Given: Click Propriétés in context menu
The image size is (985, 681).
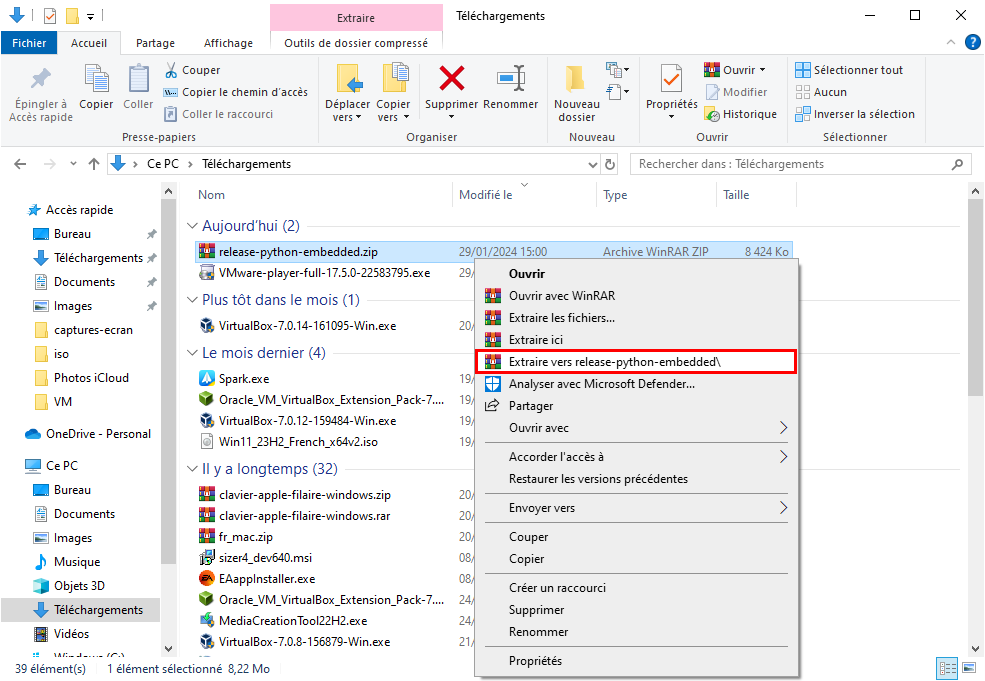Looking at the screenshot, I should [636, 661].
